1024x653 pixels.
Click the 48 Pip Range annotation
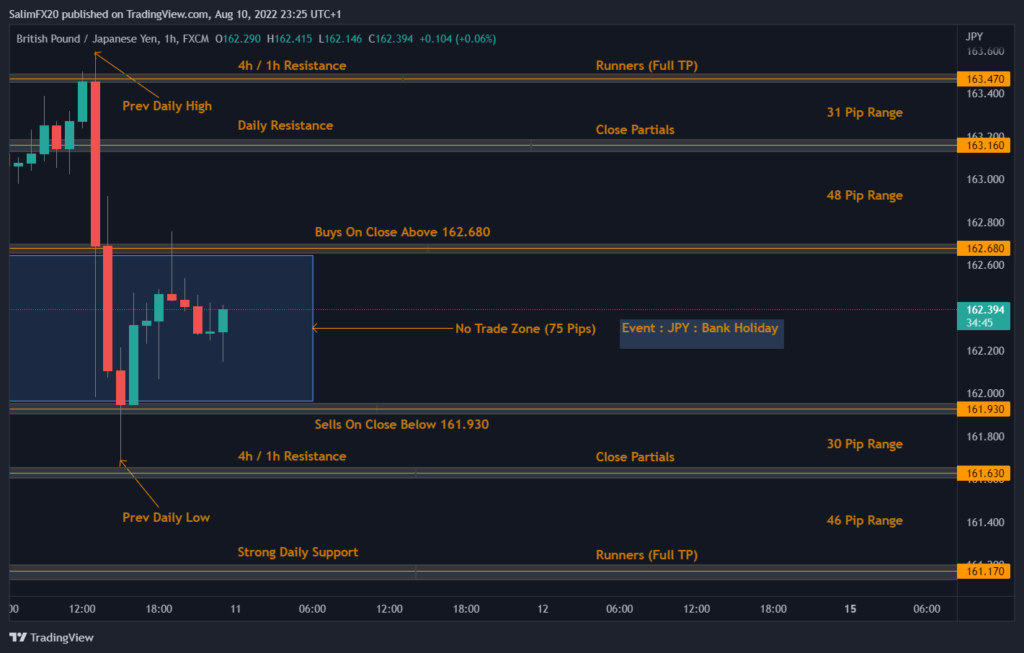click(864, 196)
